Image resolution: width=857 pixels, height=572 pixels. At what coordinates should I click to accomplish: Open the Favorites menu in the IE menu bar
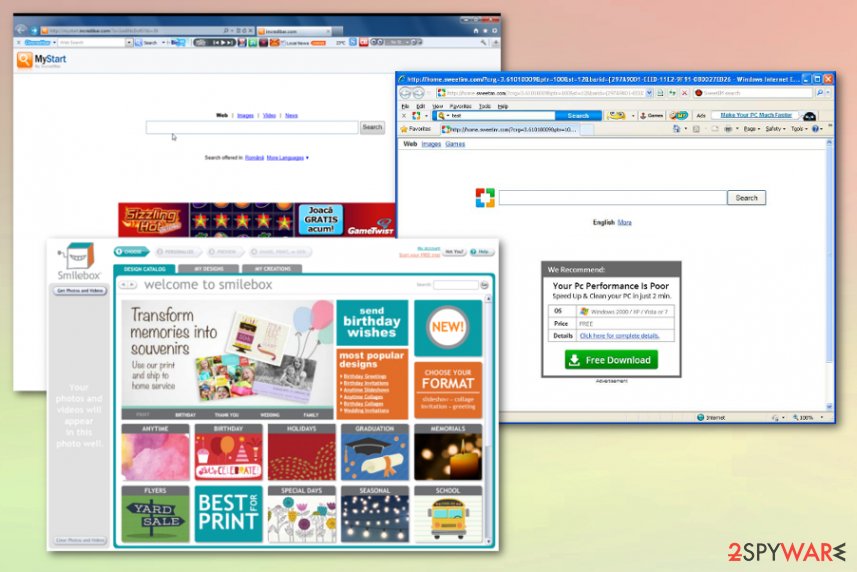[460, 107]
